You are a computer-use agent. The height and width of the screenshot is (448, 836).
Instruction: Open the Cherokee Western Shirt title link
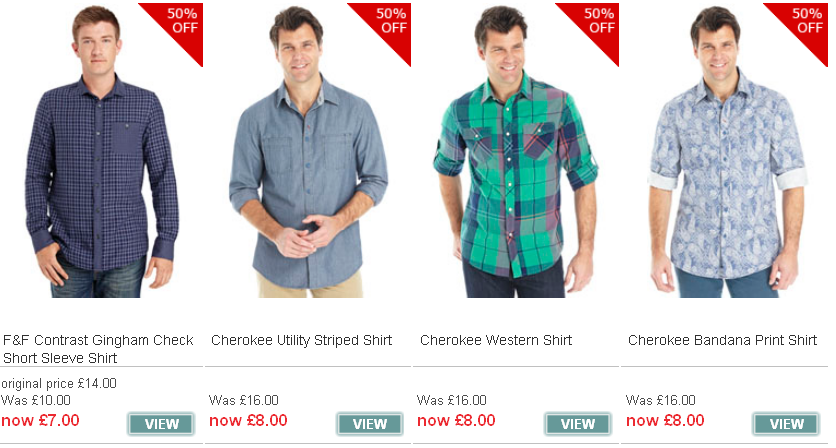point(496,340)
